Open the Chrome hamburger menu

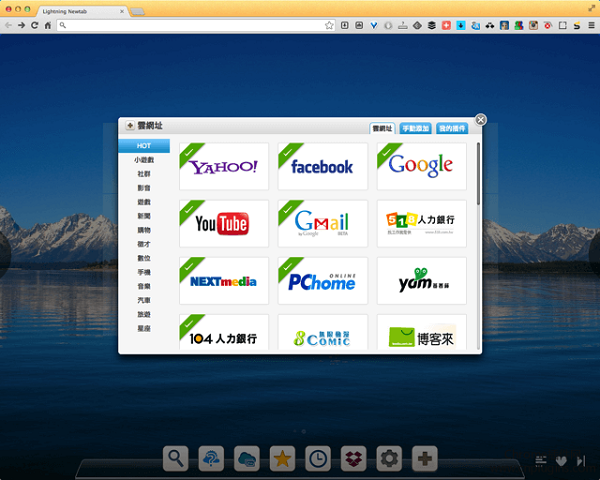point(591,25)
